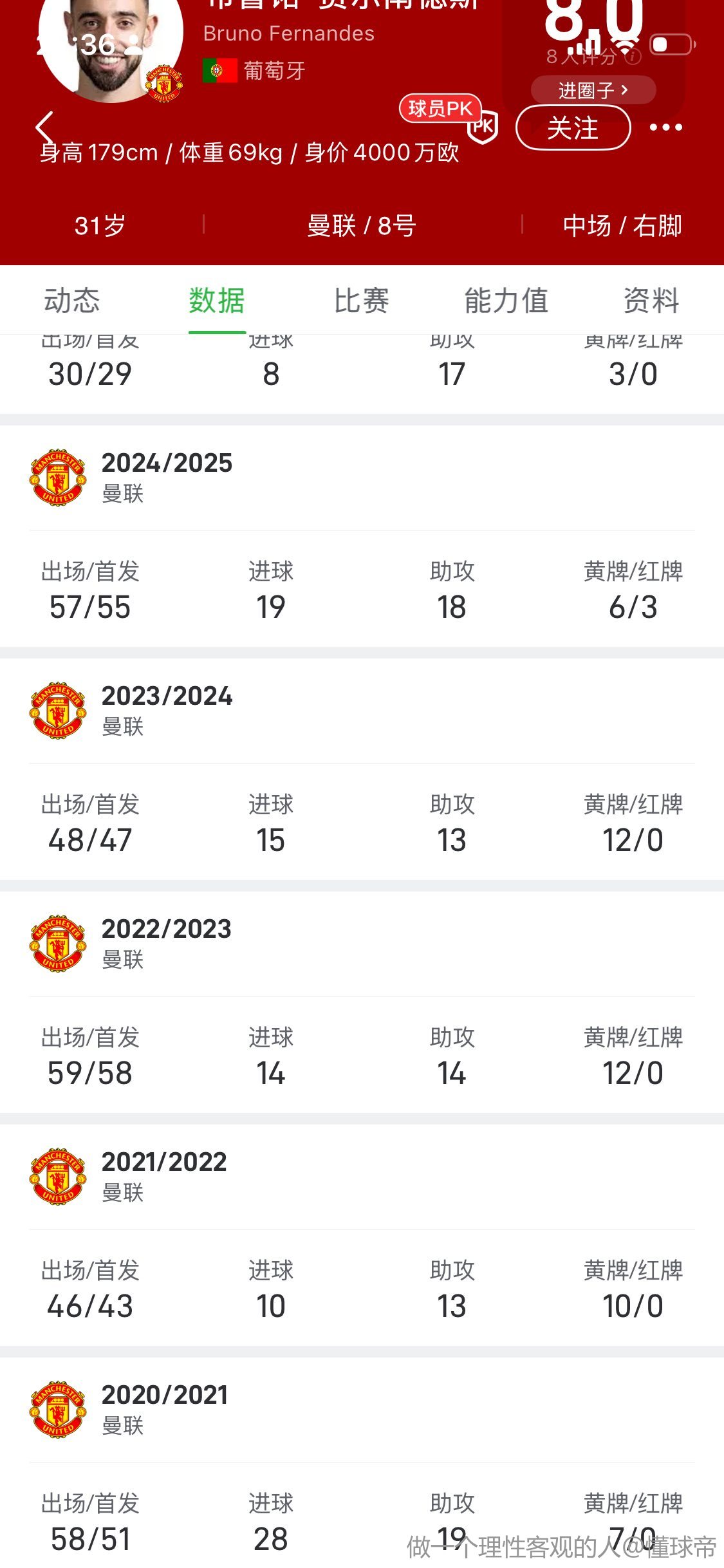
Task: Tap the 球员PK button
Action: [440, 108]
